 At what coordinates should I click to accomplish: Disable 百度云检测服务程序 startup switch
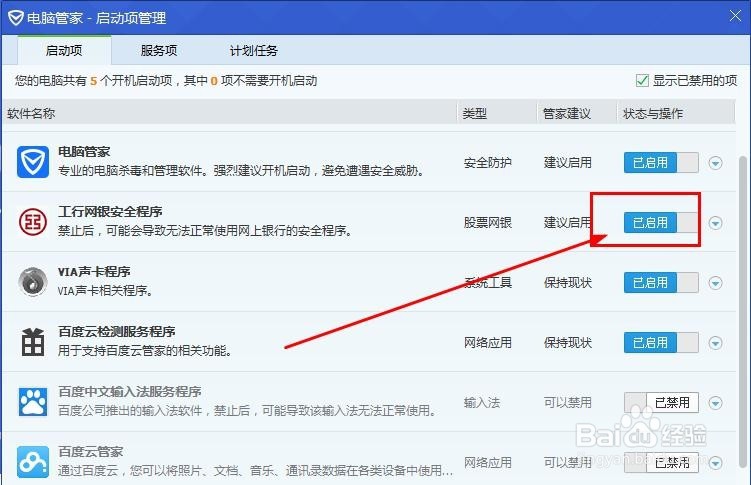click(x=661, y=343)
